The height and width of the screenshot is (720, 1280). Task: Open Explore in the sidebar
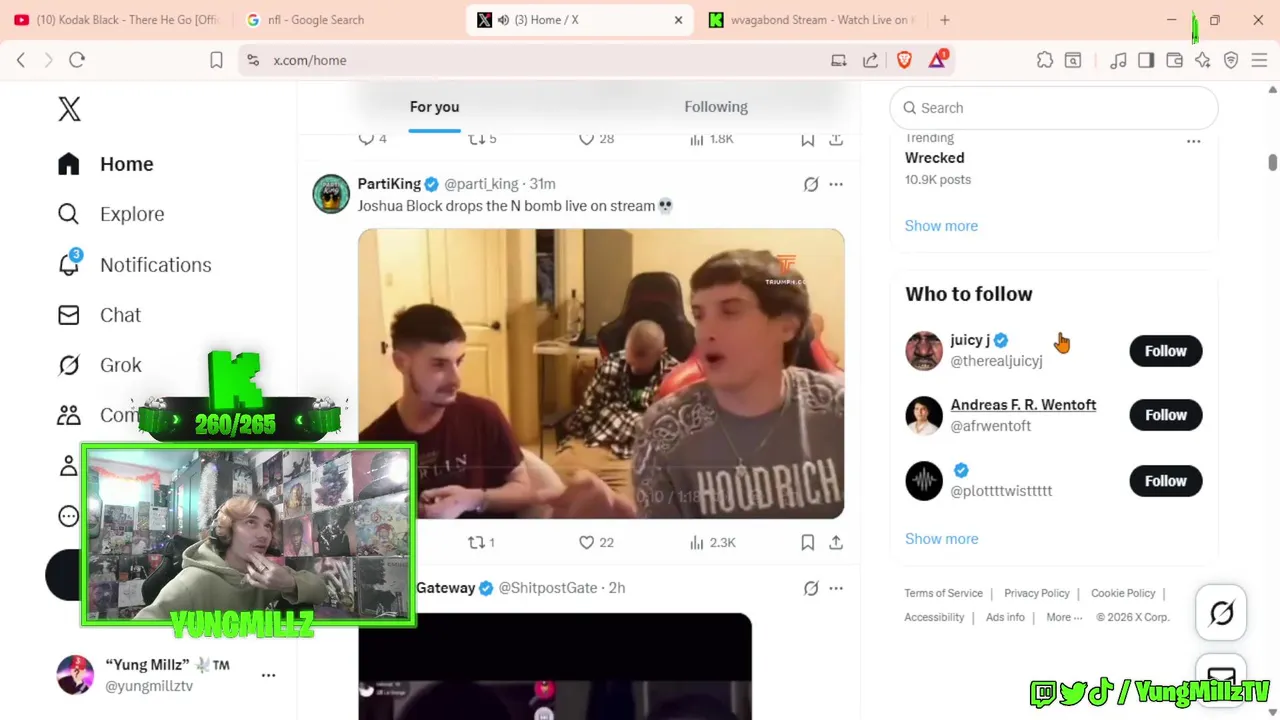point(111,214)
